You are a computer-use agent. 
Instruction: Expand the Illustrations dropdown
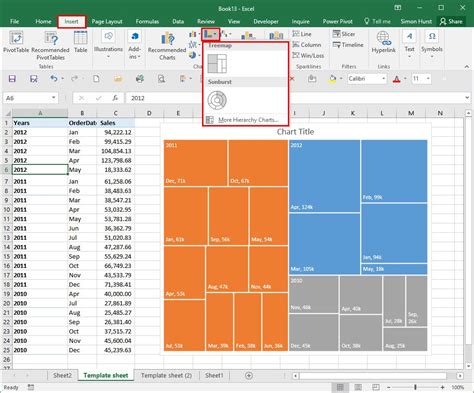point(108,57)
